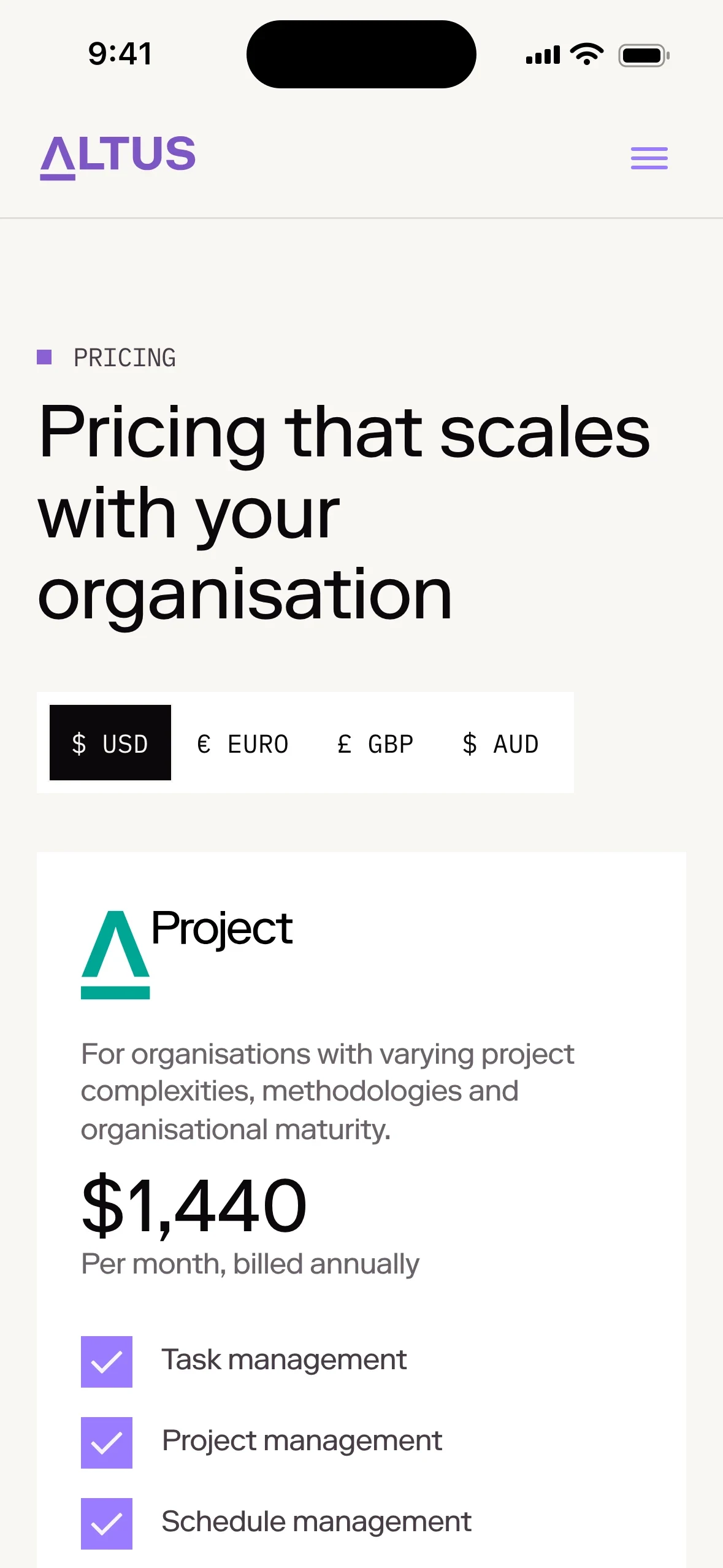Tap the PRICING section label
The height and width of the screenshot is (1568, 723).
[x=124, y=358]
